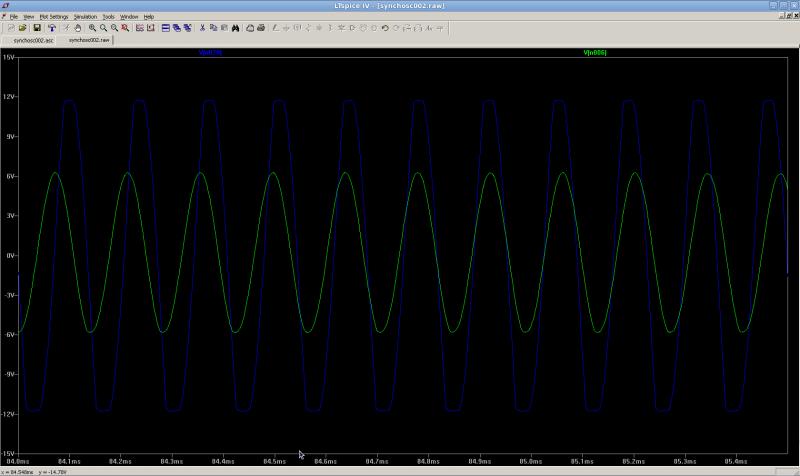The height and width of the screenshot is (476, 800).
Task: Select the Zoom In magnifier tool
Action: pos(92,28)
